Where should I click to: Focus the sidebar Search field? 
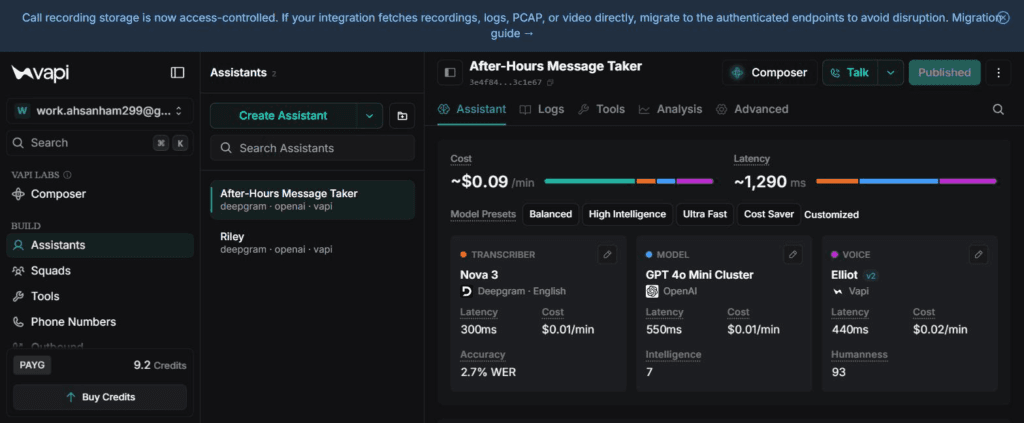100,143
